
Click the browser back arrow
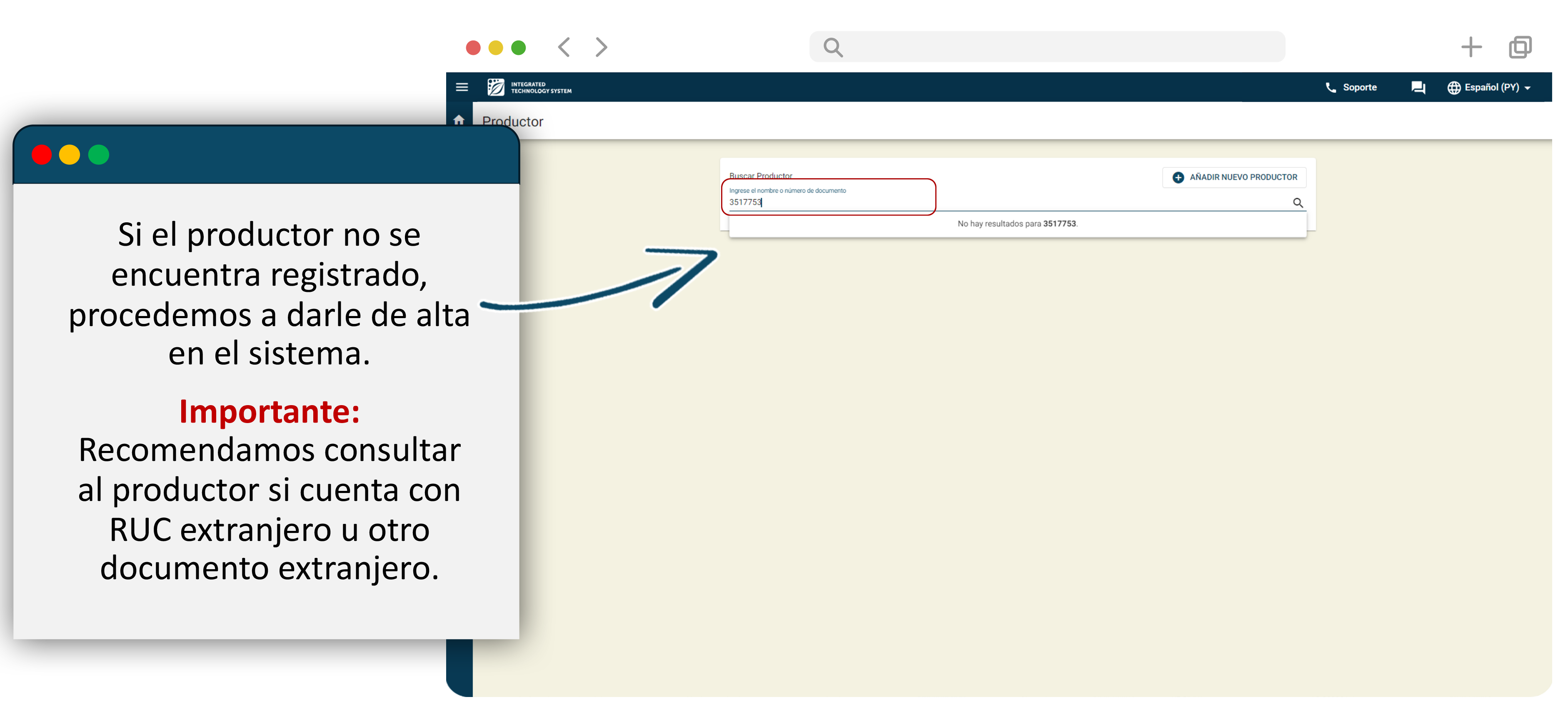pyautogui.click(x=564, y=47)
